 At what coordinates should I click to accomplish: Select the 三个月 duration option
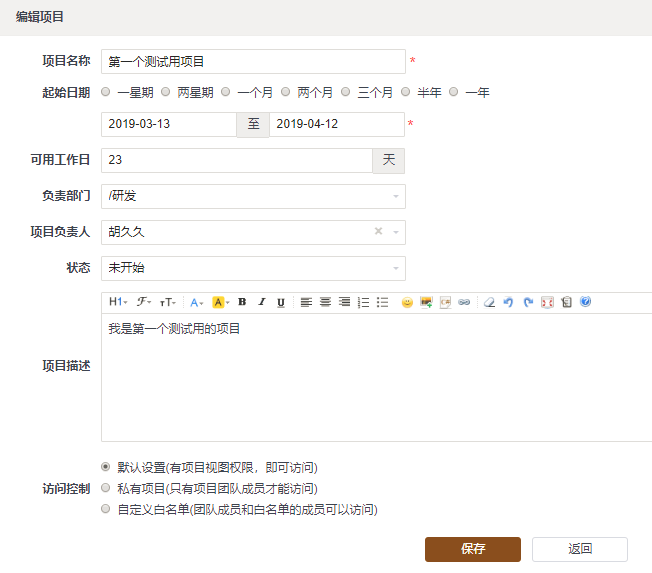[345, 92]
